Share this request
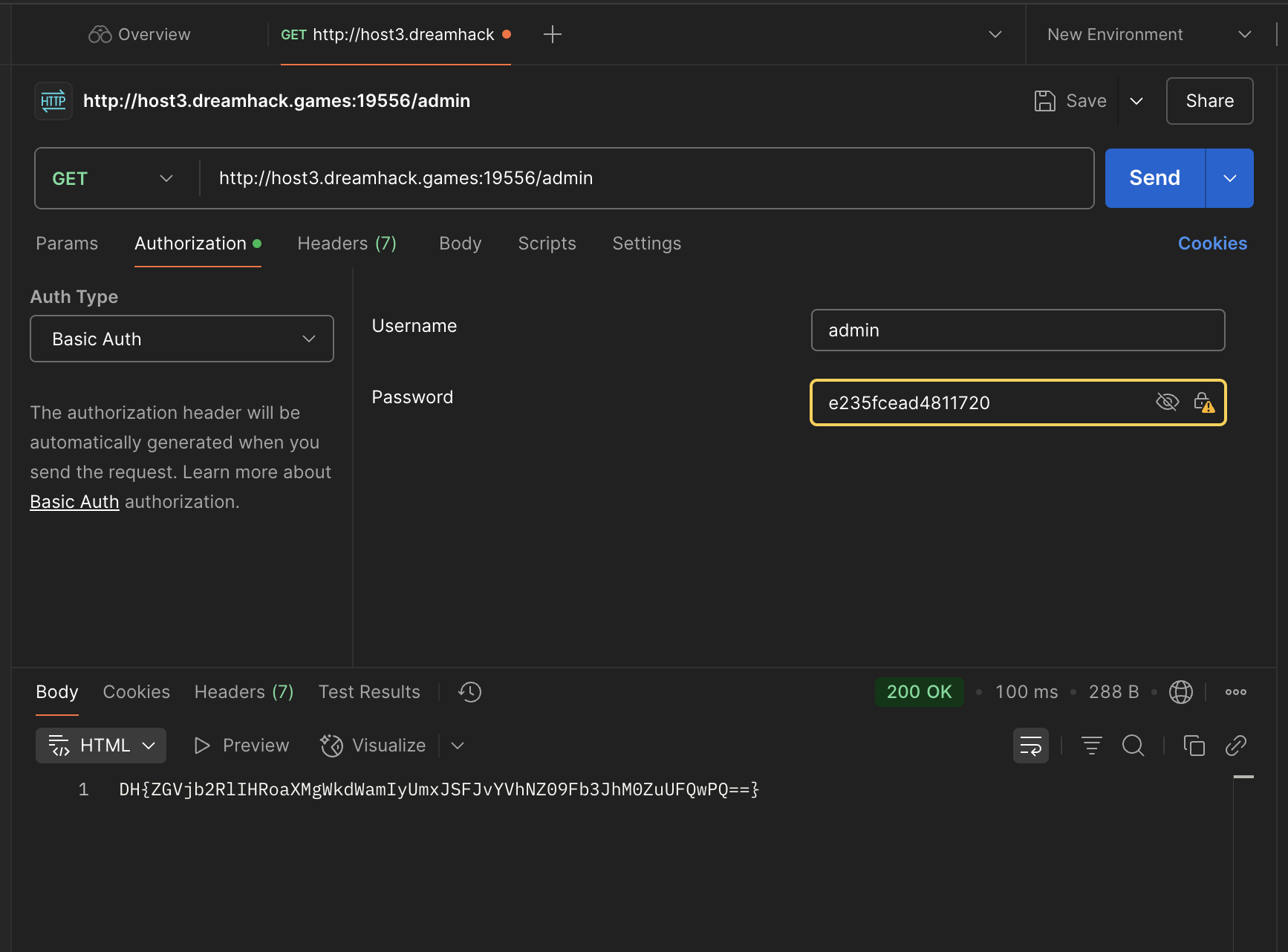The image size is (1288, 952). [x=1209, y=101]
